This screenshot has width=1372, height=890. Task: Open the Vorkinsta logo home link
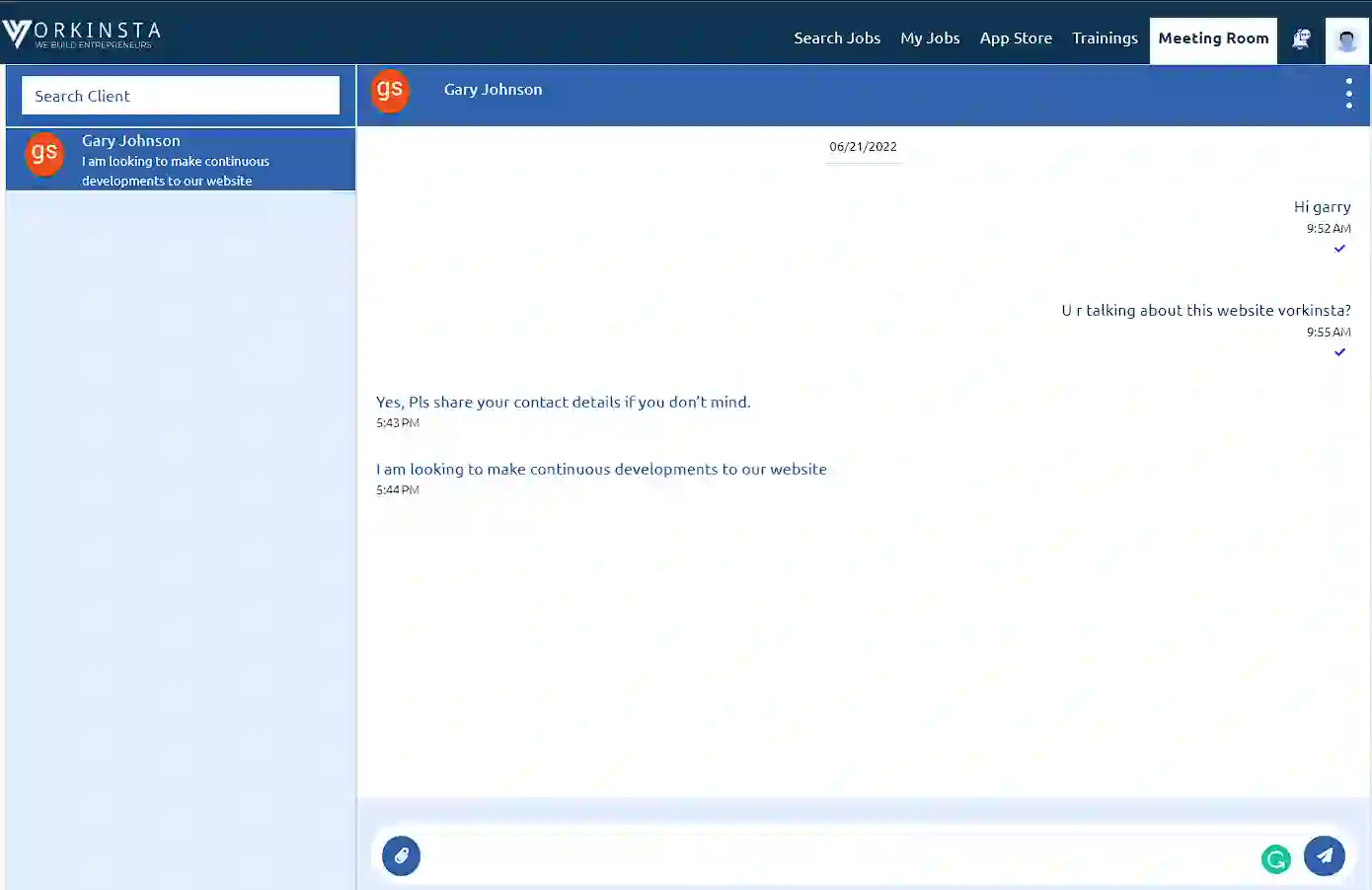click(81, 35)
